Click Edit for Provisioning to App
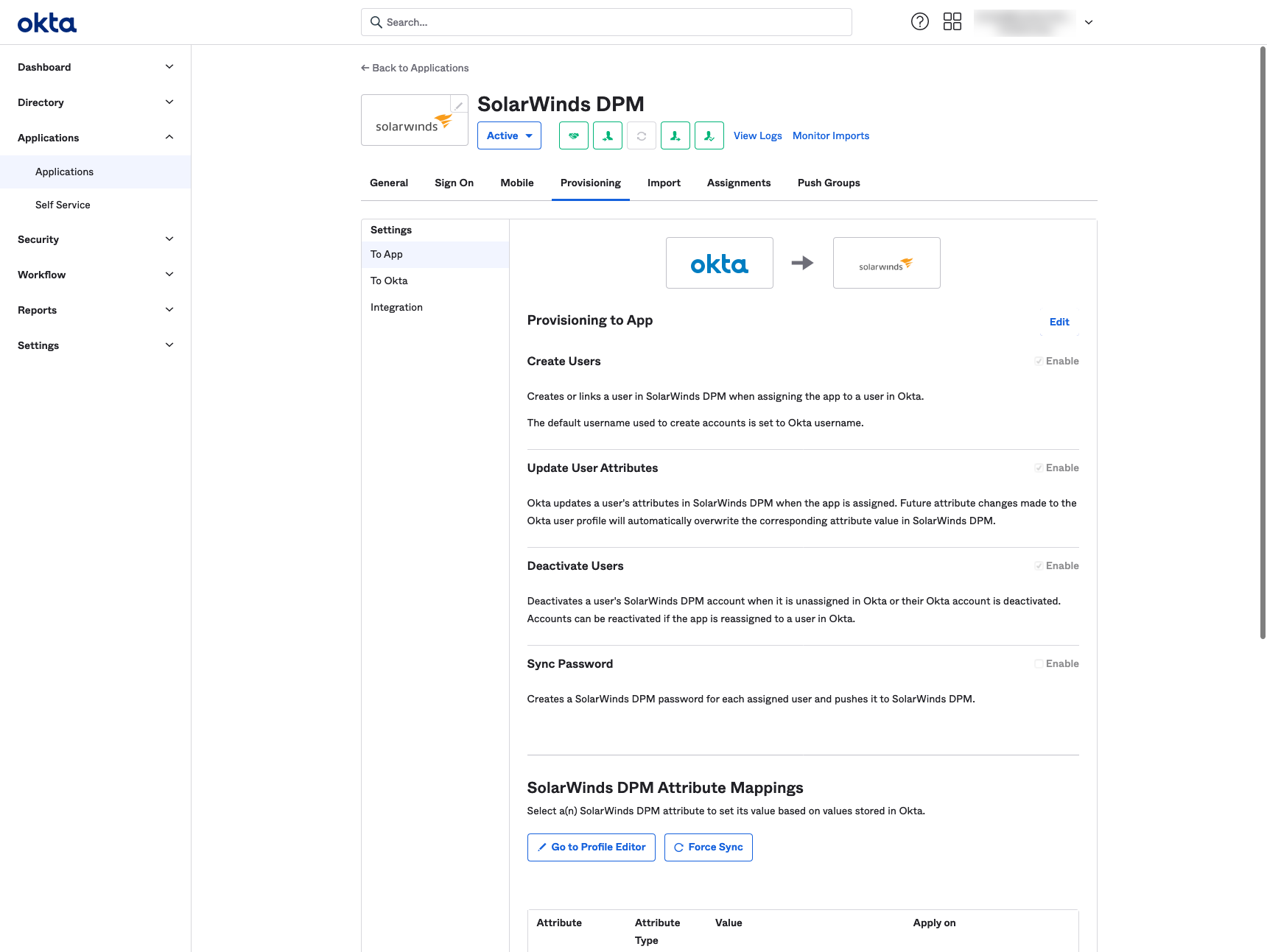 [x=1059, y=322]
